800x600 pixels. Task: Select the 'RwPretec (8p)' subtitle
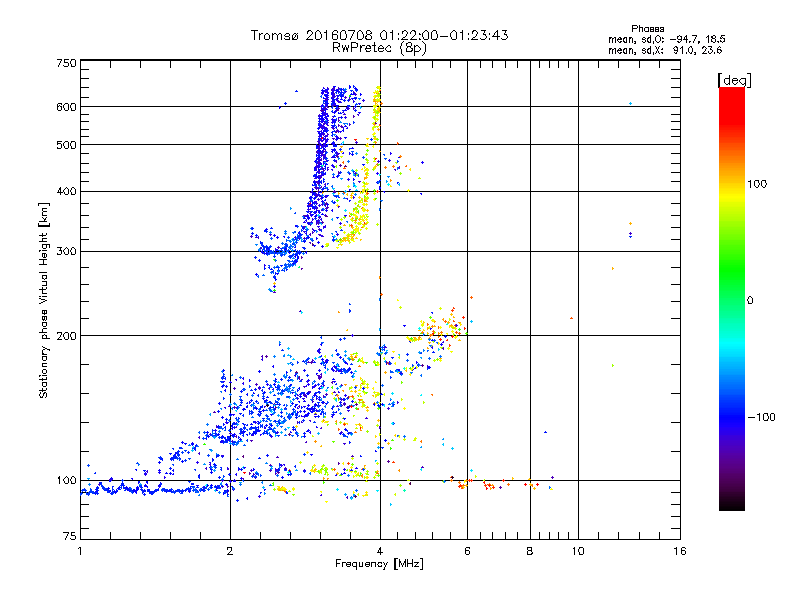click(379, 48)
